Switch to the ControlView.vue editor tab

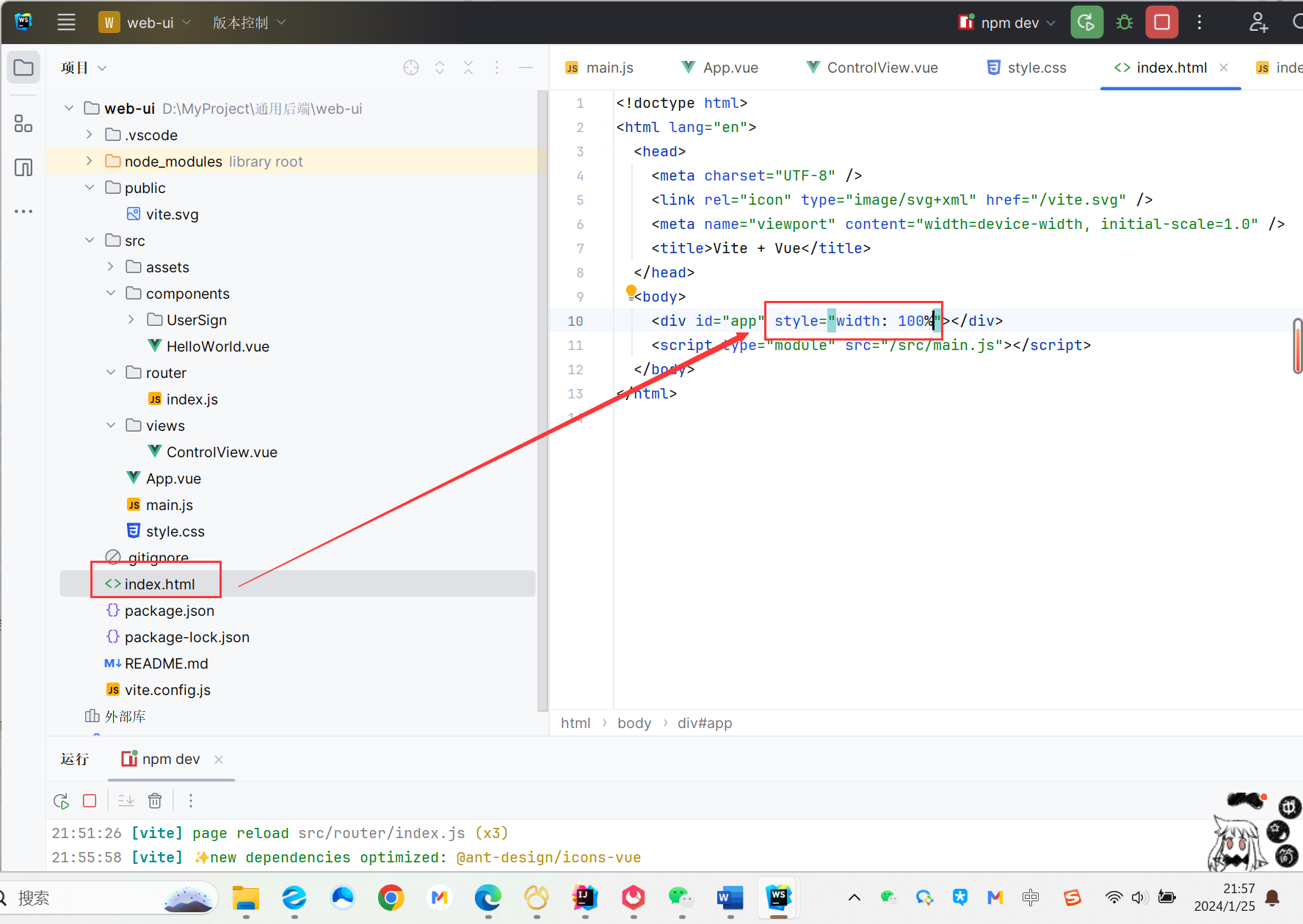[x=871, y=68]
